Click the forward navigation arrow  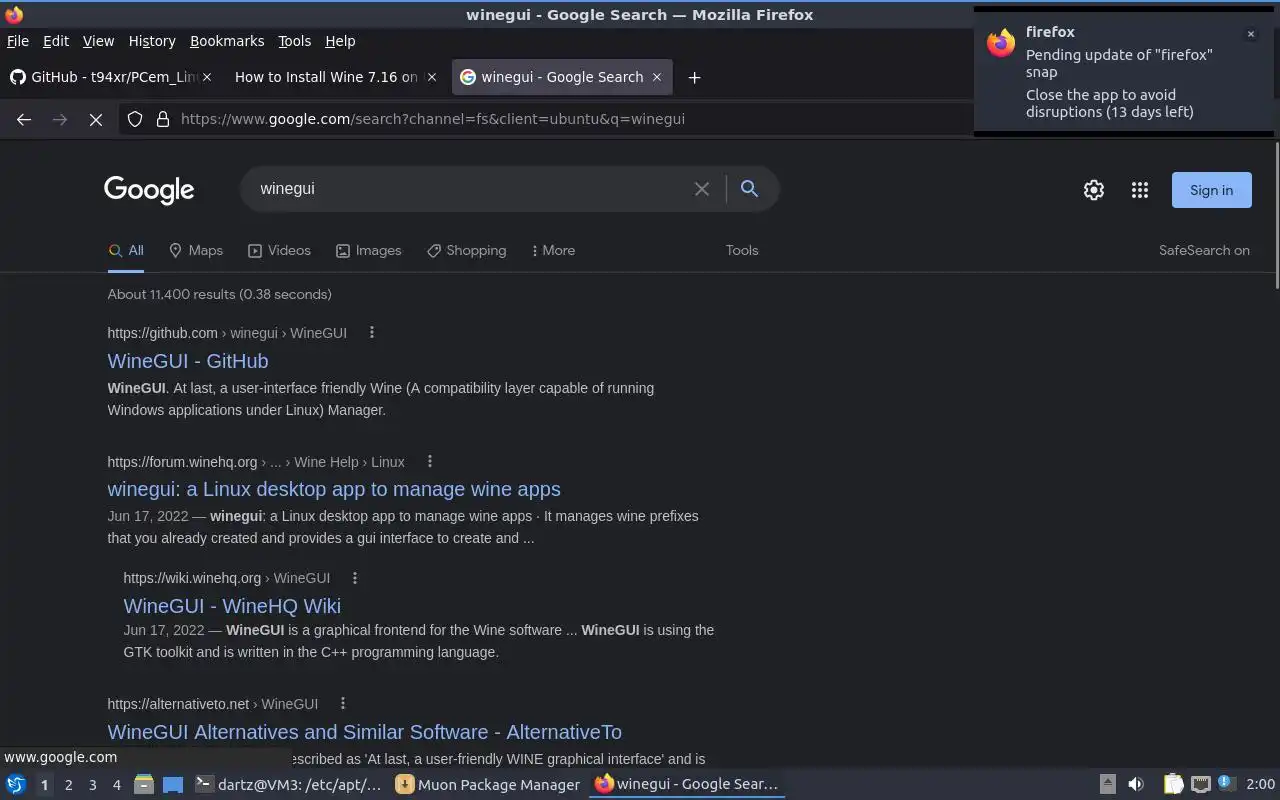click(60, 119)
